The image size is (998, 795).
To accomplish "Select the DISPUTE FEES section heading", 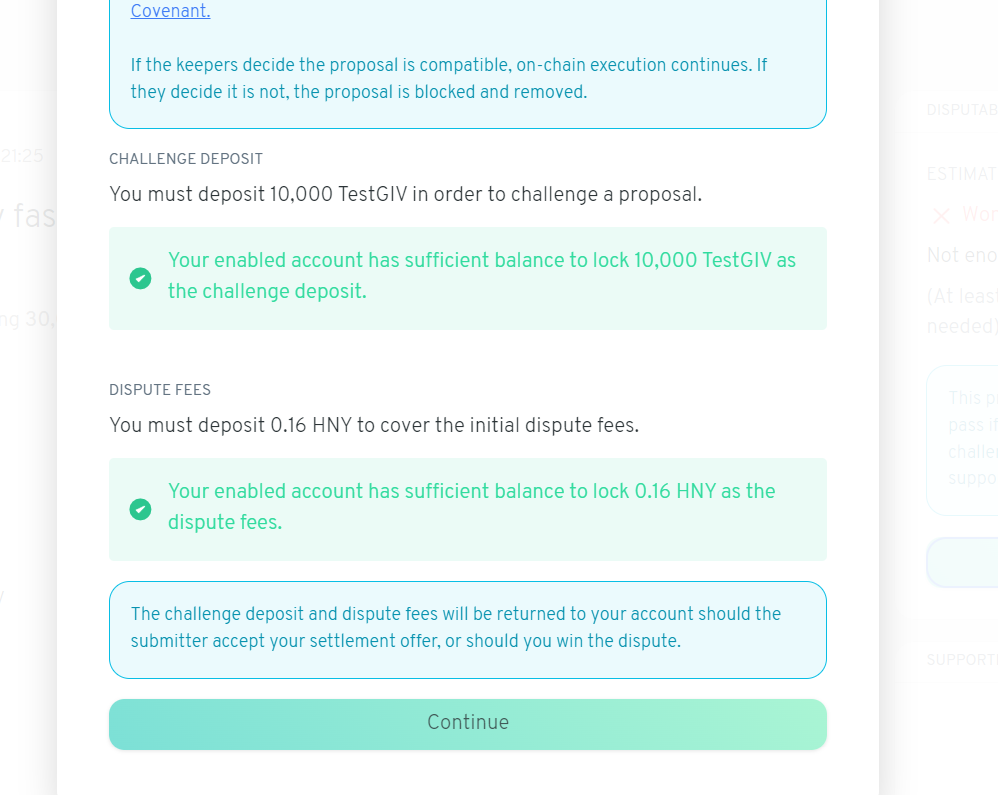I will pos(160,390).
